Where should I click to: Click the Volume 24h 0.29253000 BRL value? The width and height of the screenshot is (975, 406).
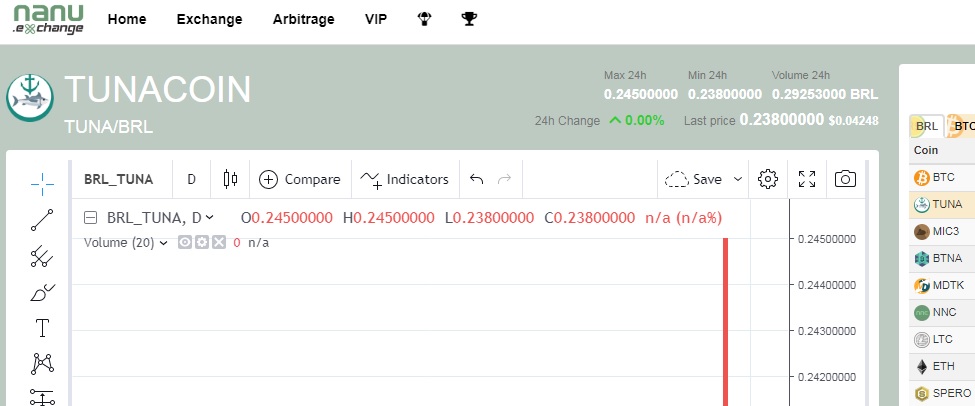pos(825,95)
